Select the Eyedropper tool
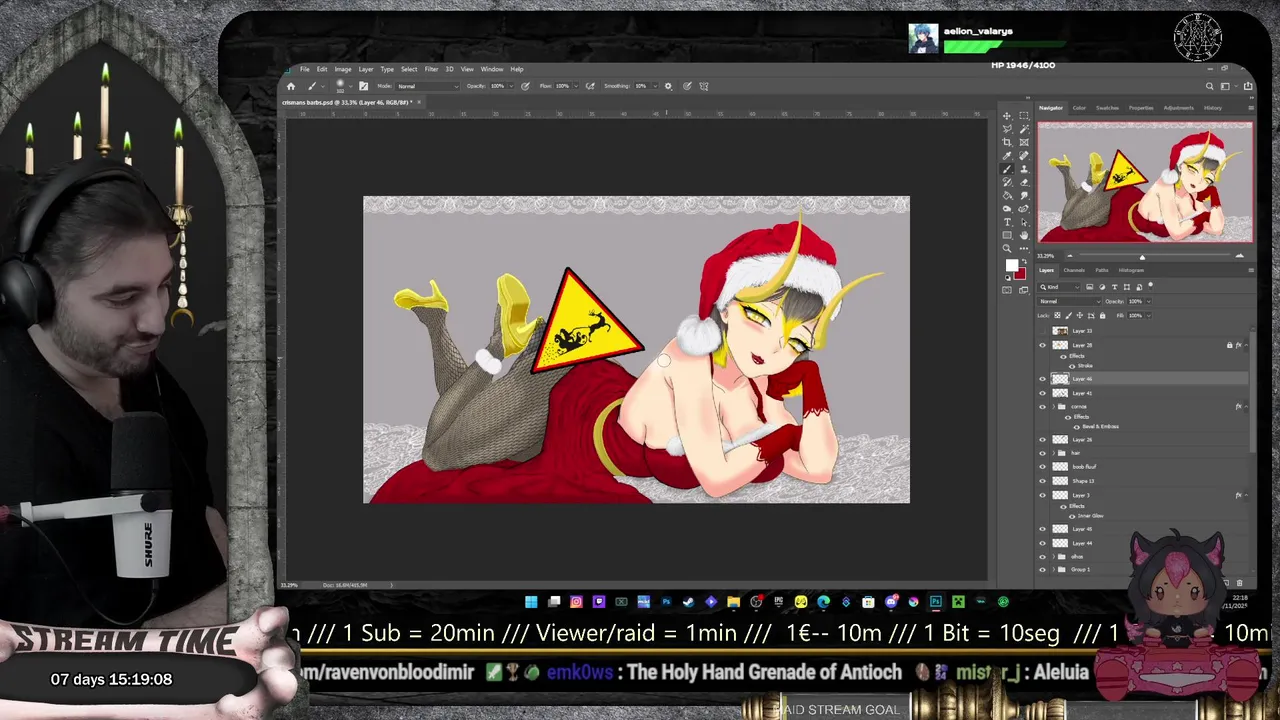Screen dimensions: 1280x720 [x=1007, y=156]
